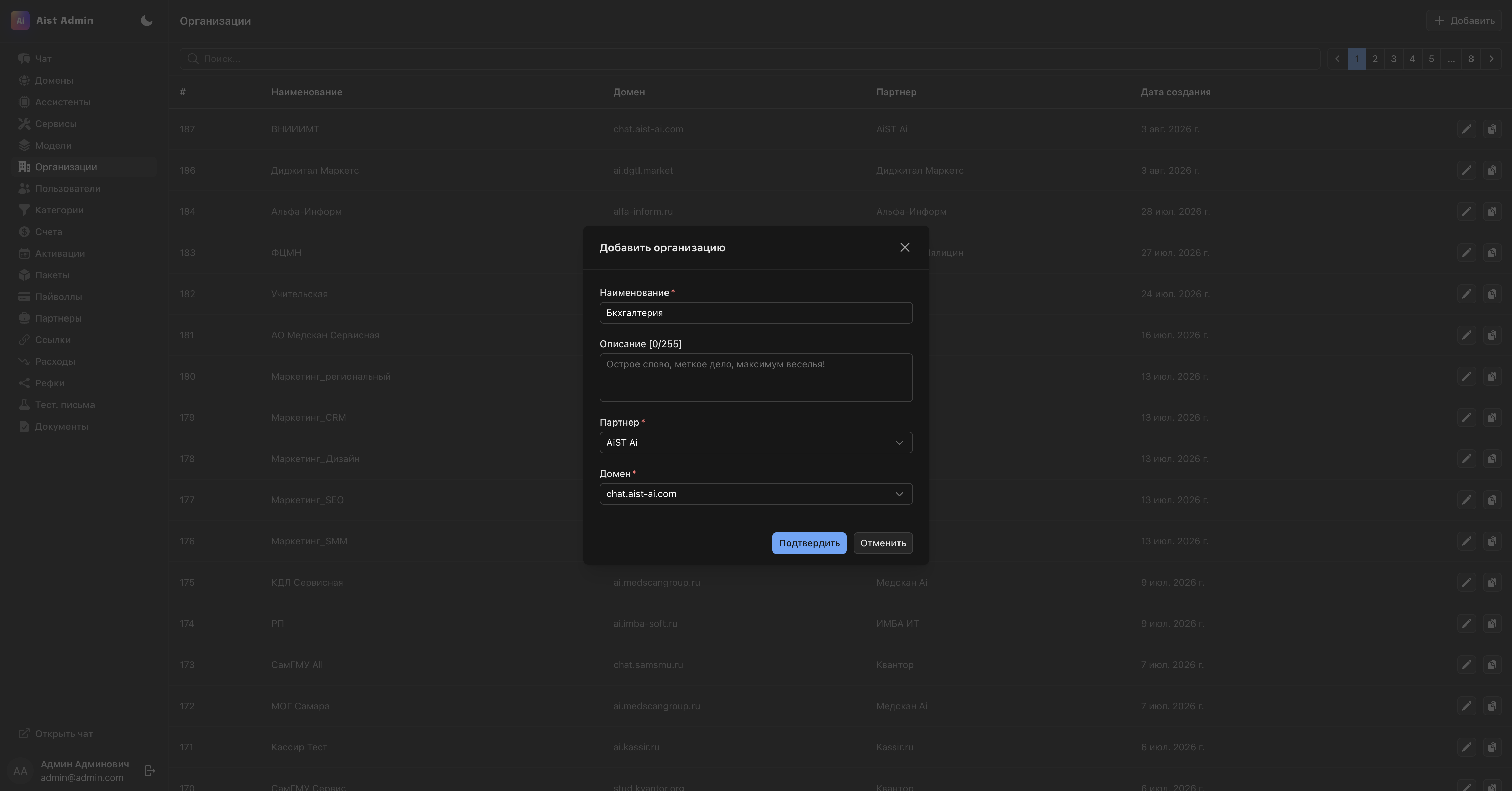Image resolution: width=1512 pixels, height=791 pixels.
Task: Click the alfa-inform.ru domain cell
Action: (643, 211)
